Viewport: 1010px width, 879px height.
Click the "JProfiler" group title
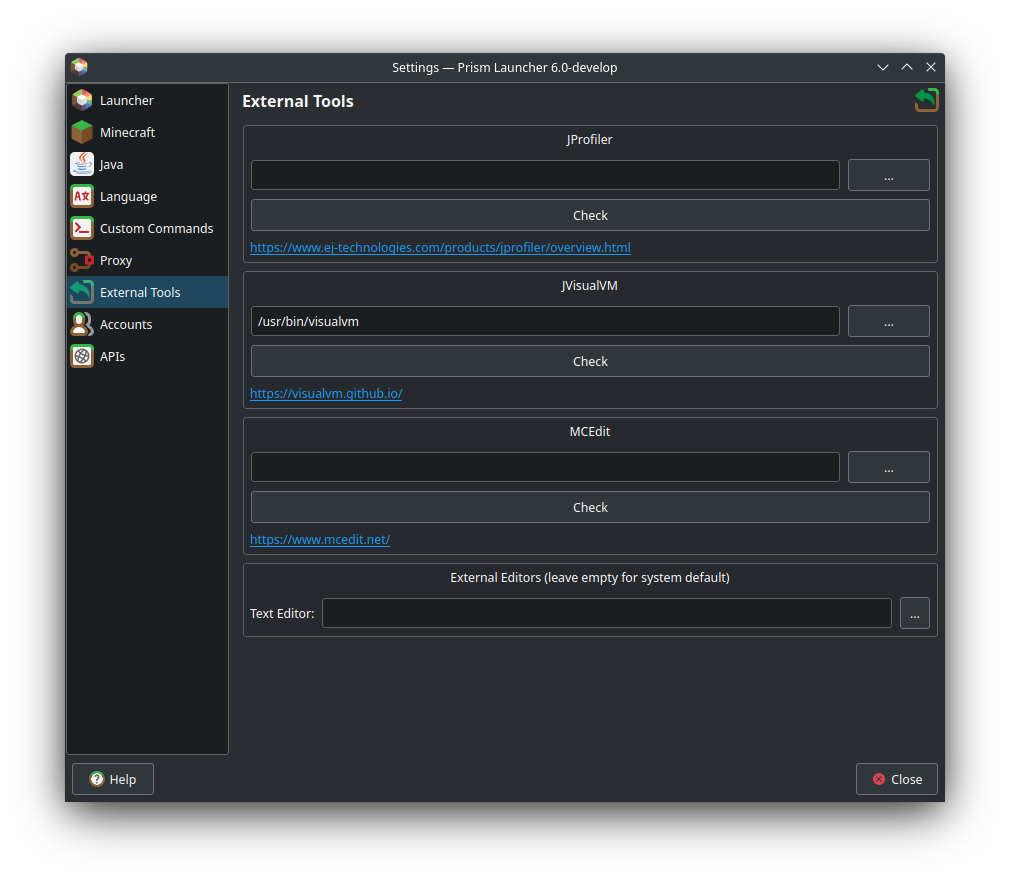(x=589, y=140)
